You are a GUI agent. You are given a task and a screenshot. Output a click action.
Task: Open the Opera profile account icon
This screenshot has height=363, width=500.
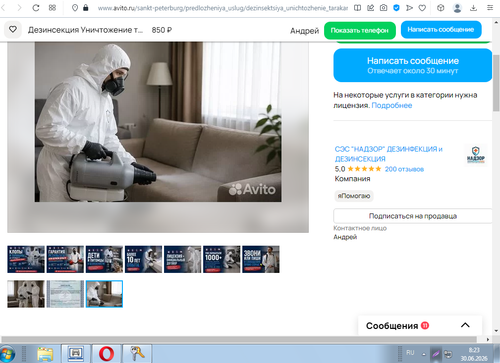click(457, 8)
